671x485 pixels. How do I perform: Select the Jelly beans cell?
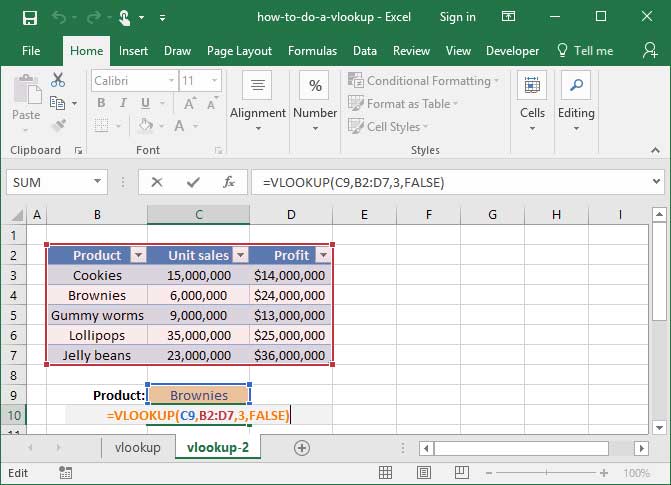tap(97, 355)
